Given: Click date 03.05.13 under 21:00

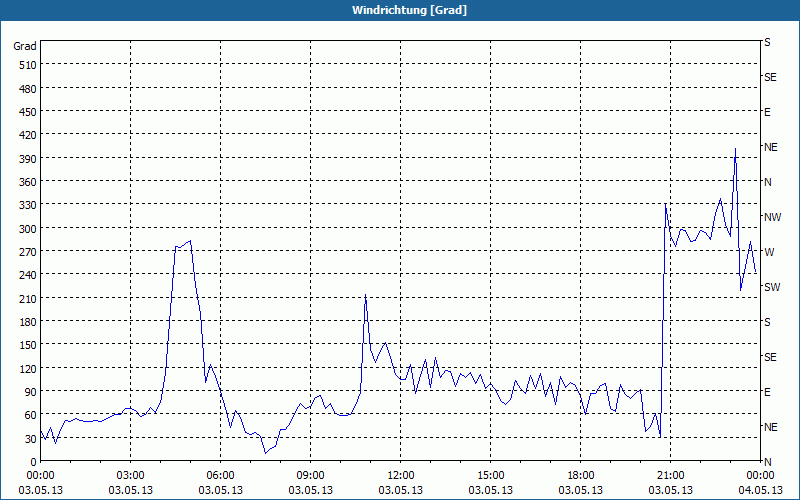Looking at the screenshot, I should (x=670, y=490).
